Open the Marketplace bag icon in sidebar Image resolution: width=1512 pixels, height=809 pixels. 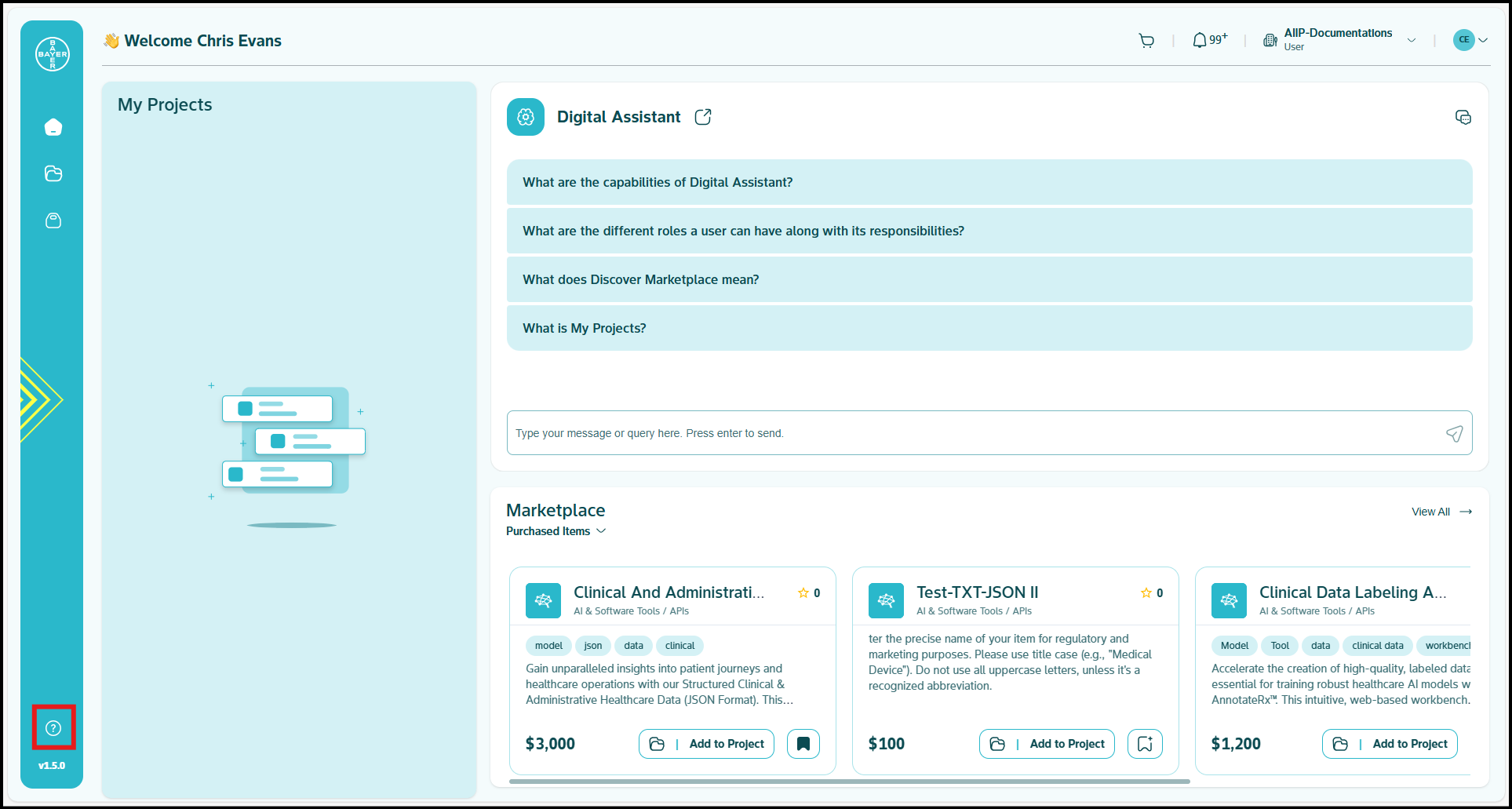point(53,220)
